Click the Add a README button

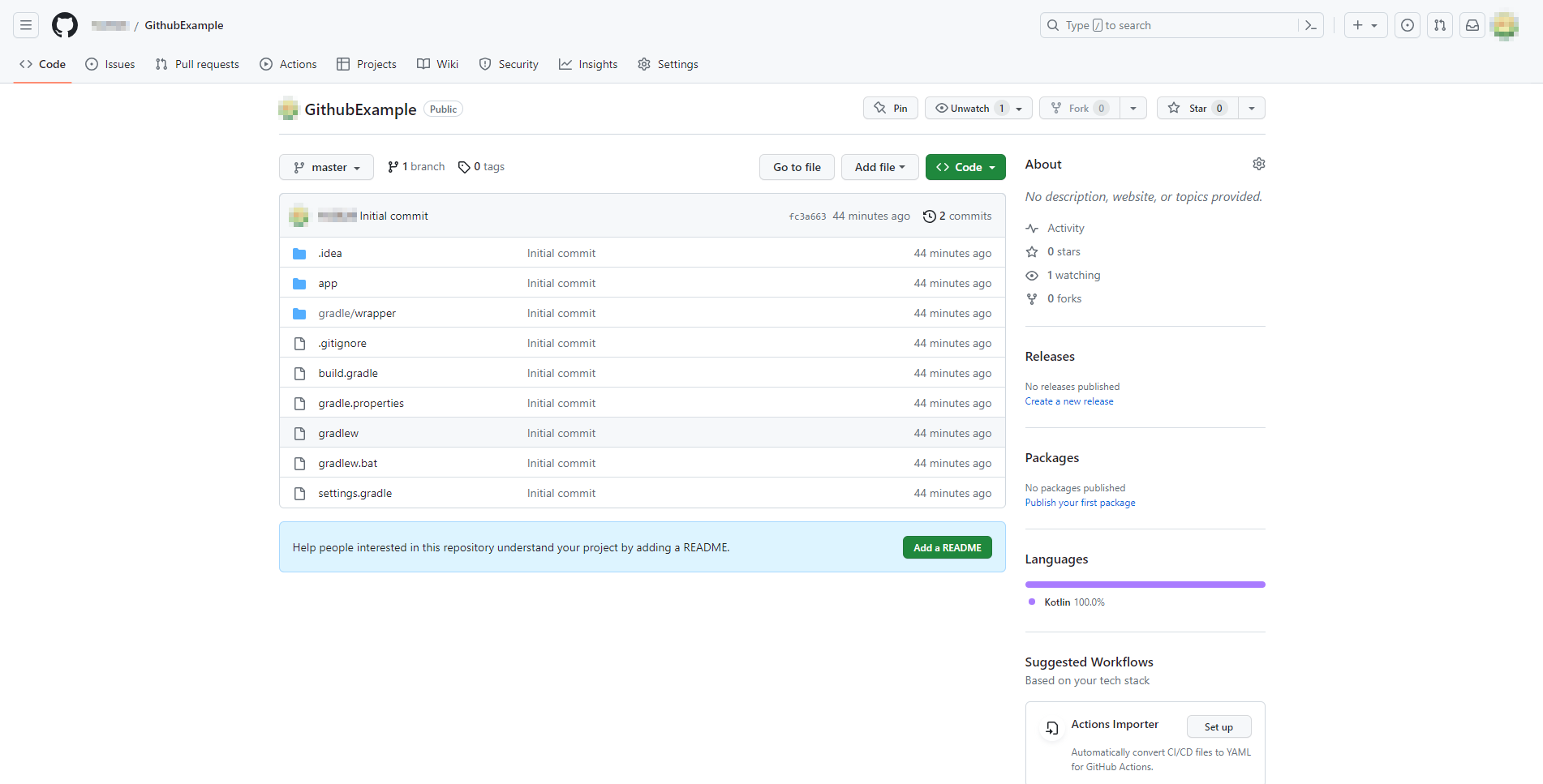tap(948, 548)
